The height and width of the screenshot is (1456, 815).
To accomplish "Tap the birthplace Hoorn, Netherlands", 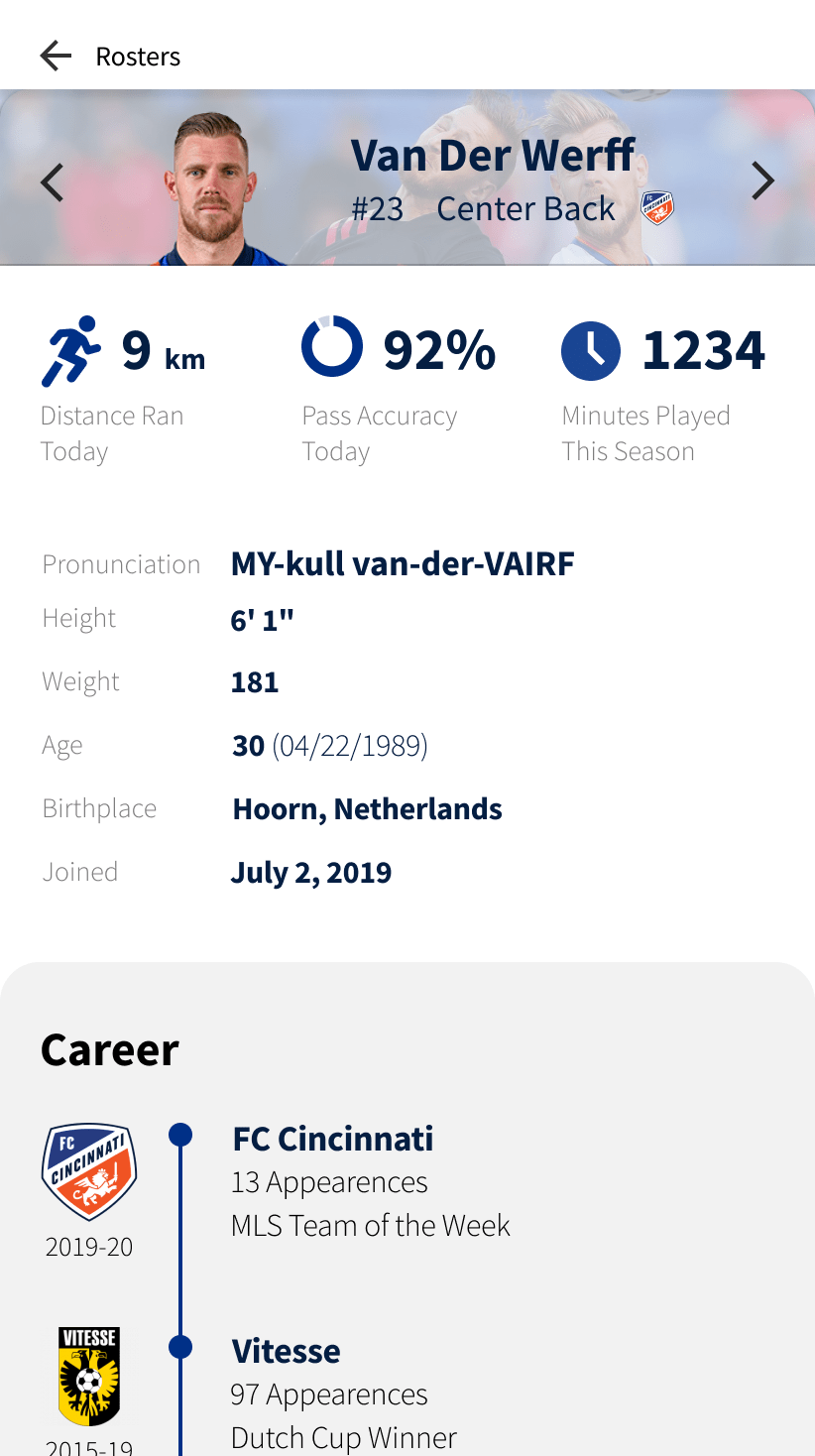I will [367, 809].
